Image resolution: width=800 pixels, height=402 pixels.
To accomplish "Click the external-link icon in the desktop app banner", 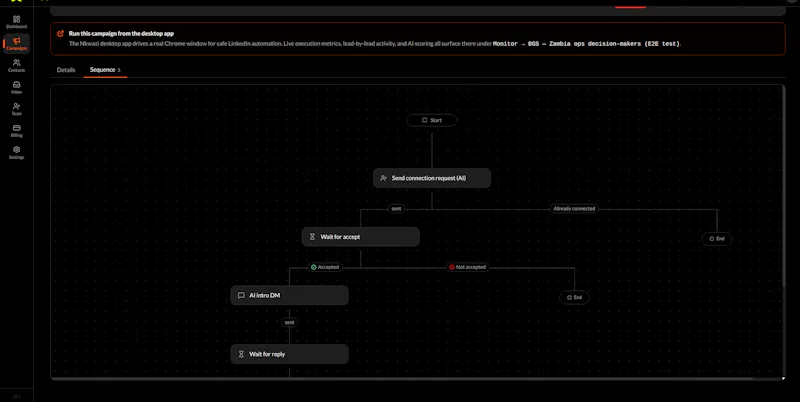I will [x=60, y=34].
